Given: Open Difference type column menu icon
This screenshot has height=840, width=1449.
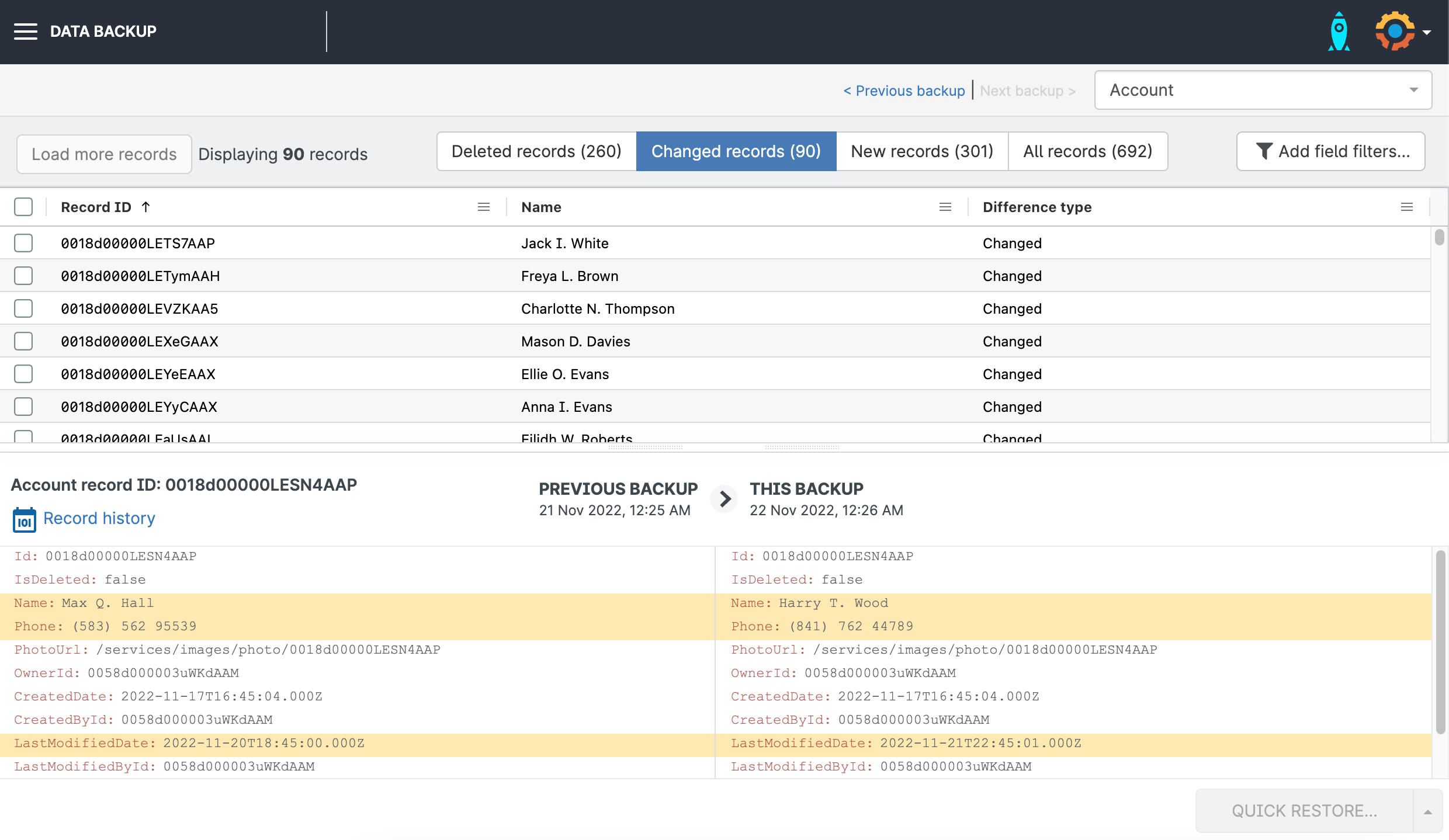Looking at the screenshot, I should [x=1406, y=207].
